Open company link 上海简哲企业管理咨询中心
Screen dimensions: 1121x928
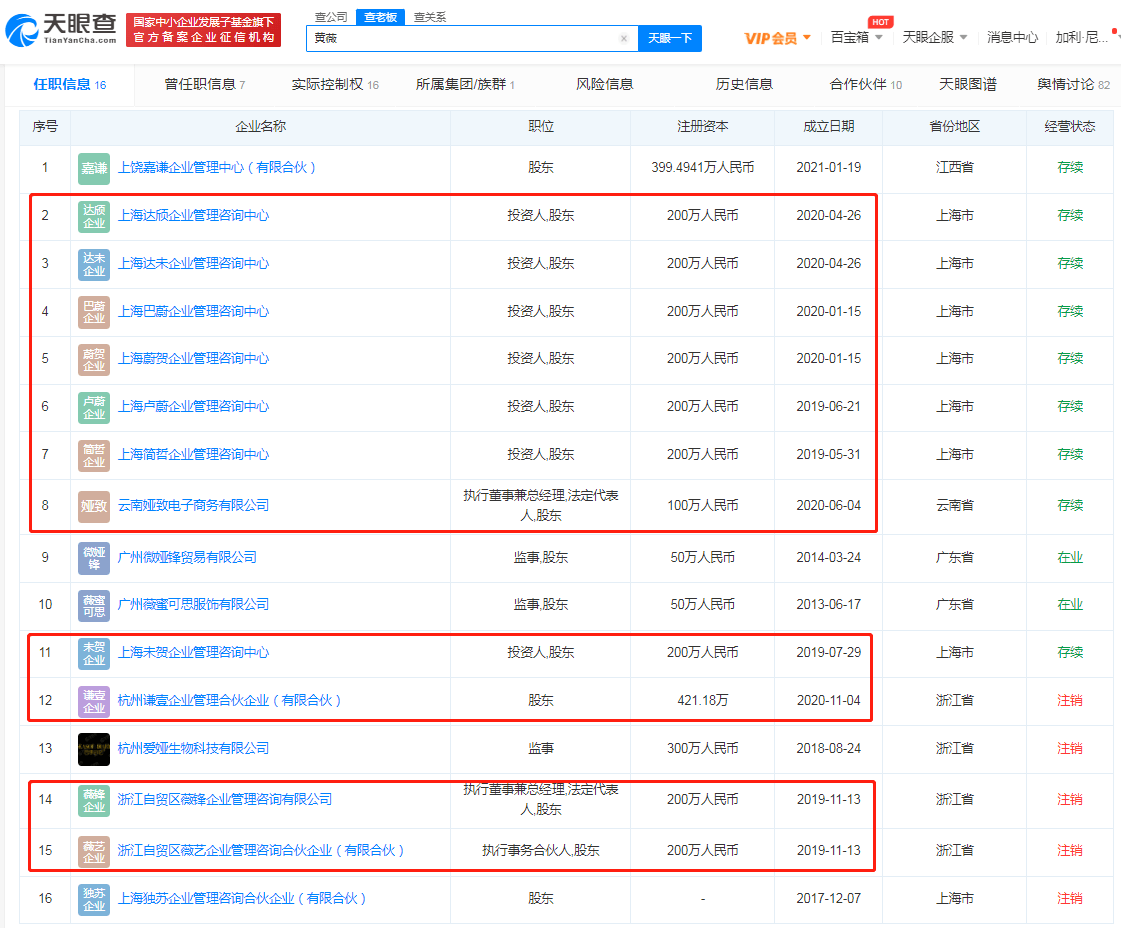[193, 455]
